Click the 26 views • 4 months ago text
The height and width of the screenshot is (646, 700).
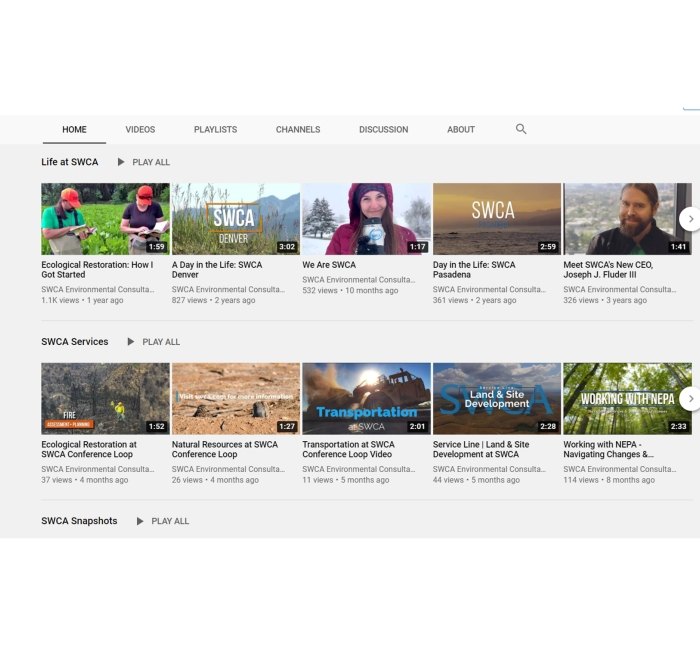[x=215, y=479]
